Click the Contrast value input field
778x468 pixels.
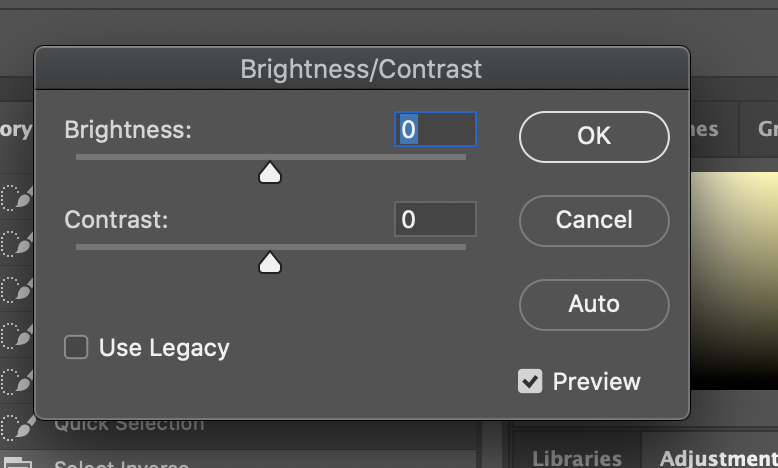click(435, 219)
